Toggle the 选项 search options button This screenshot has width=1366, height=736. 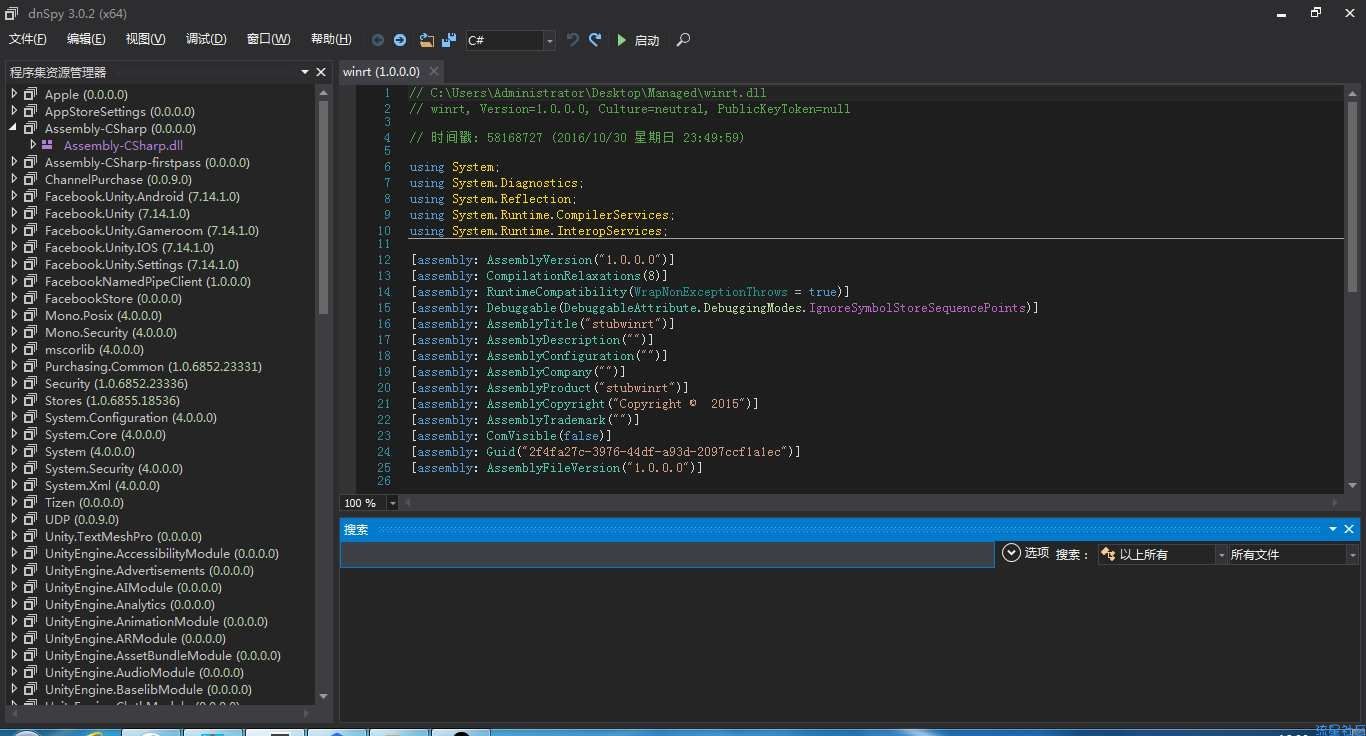pyautogui.click(x=1025, y=553)
